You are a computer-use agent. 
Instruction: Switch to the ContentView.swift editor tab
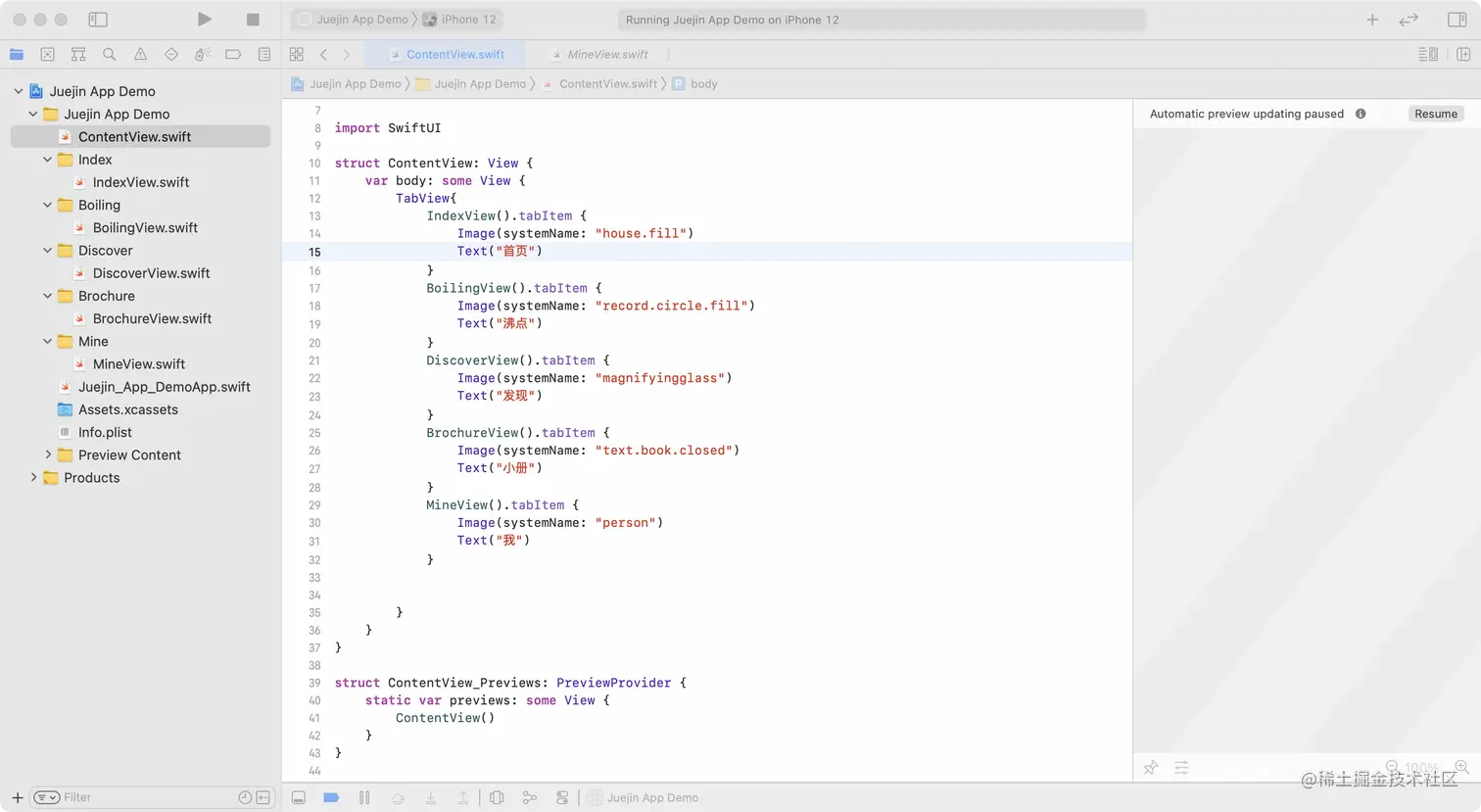pyautogui.click(x=447, y=55)
